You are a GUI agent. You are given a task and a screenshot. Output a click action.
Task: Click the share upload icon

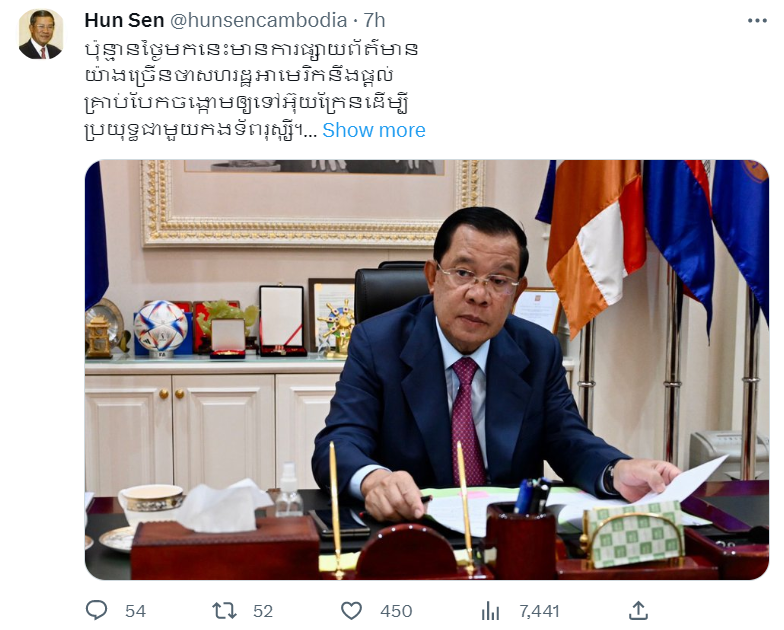point(638,610)
